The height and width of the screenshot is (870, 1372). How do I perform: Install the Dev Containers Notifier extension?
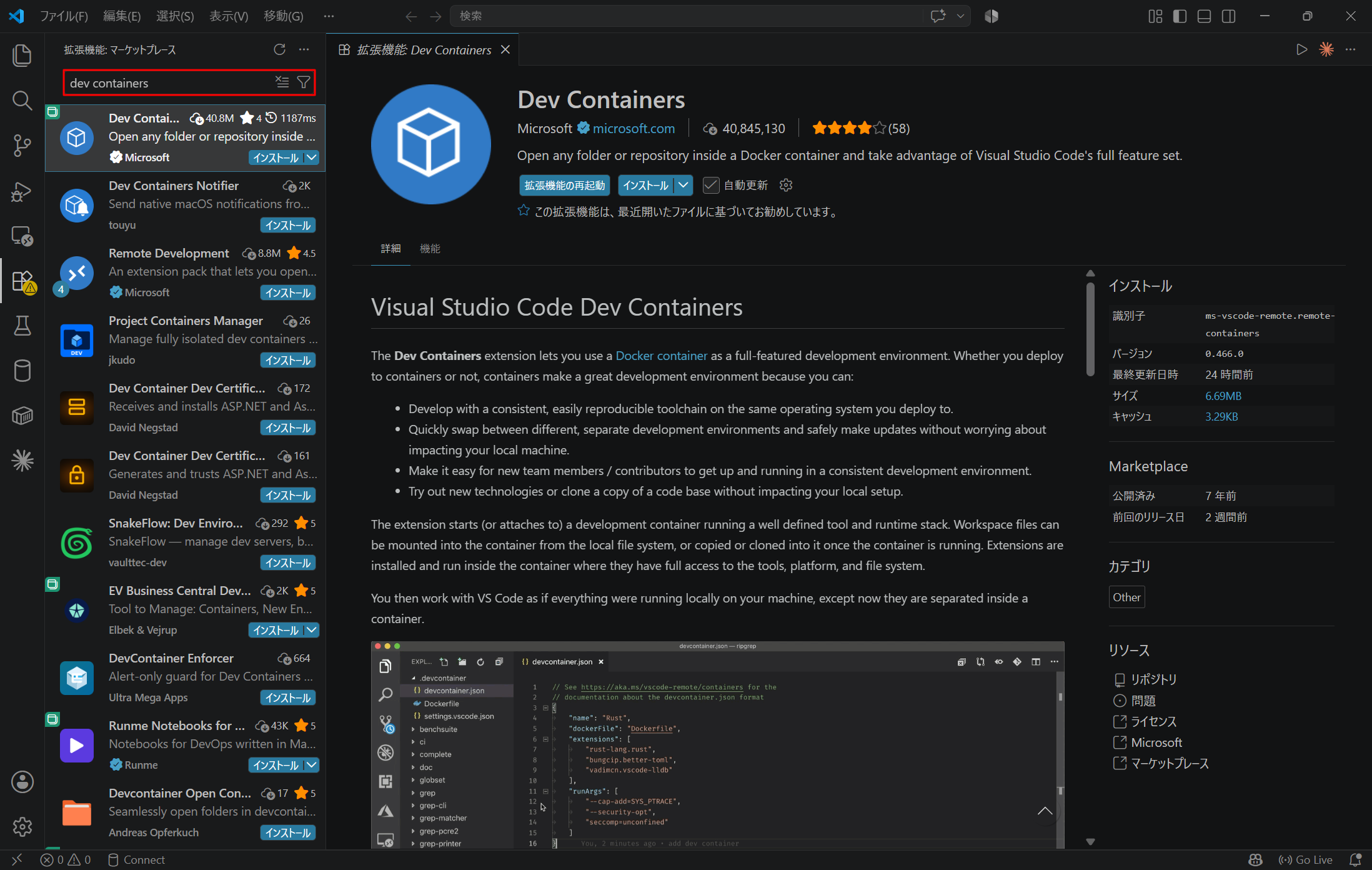tap(288, 225)
